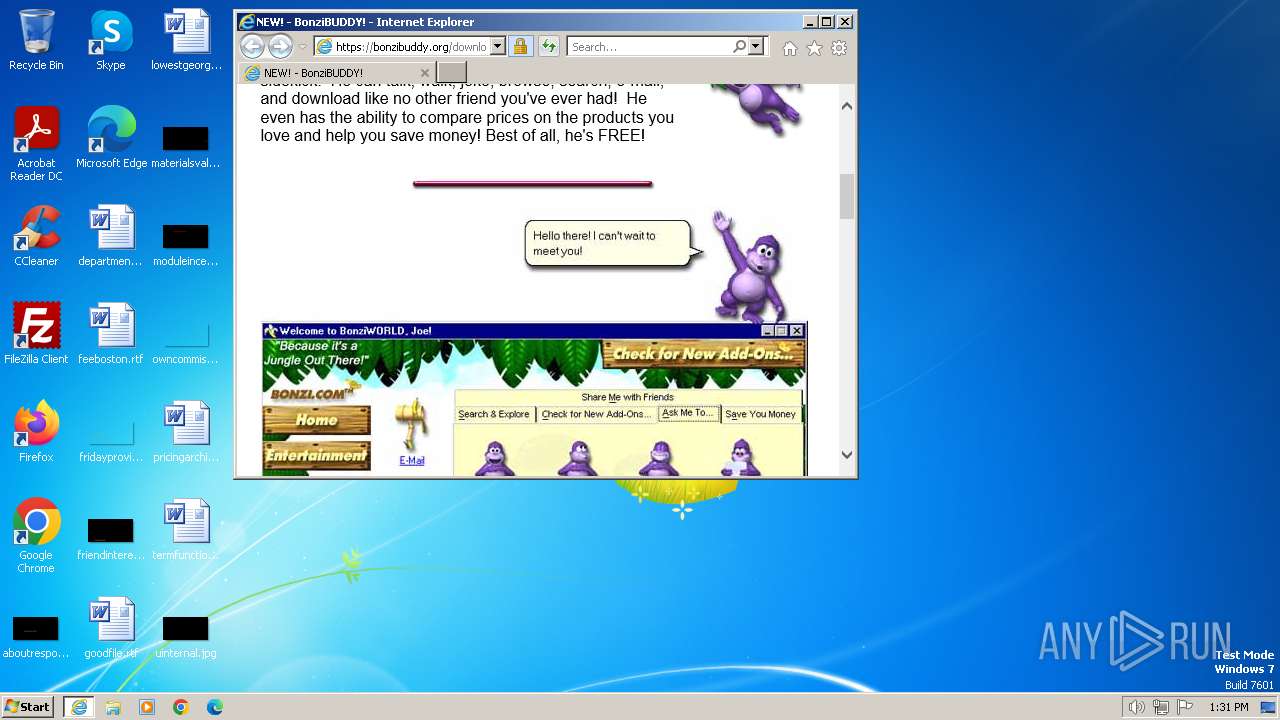Go to the Home page icon
This screenshot has width=1280, height=720.
point(790,48)
